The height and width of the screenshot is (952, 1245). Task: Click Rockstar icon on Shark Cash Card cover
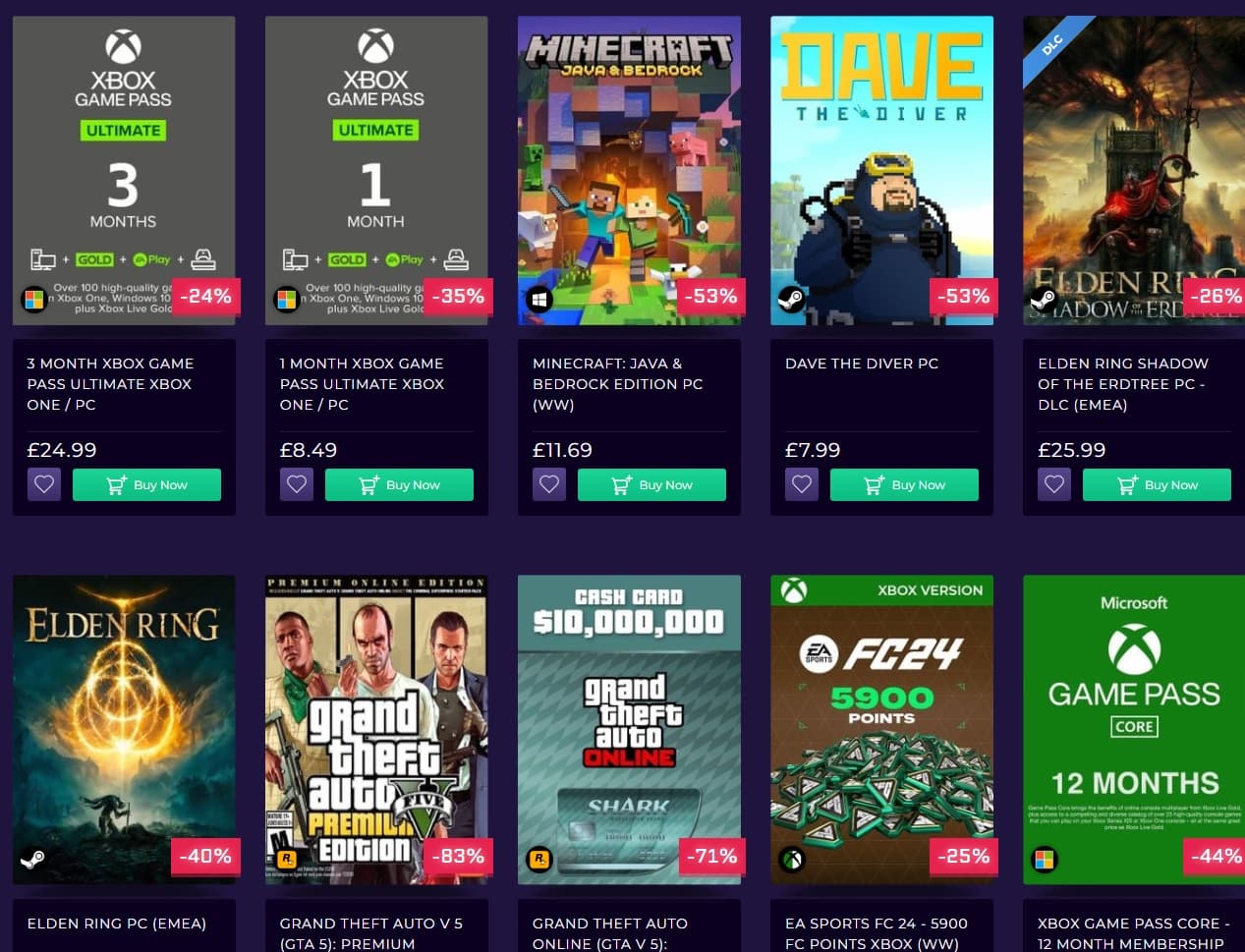pos(538,860)
